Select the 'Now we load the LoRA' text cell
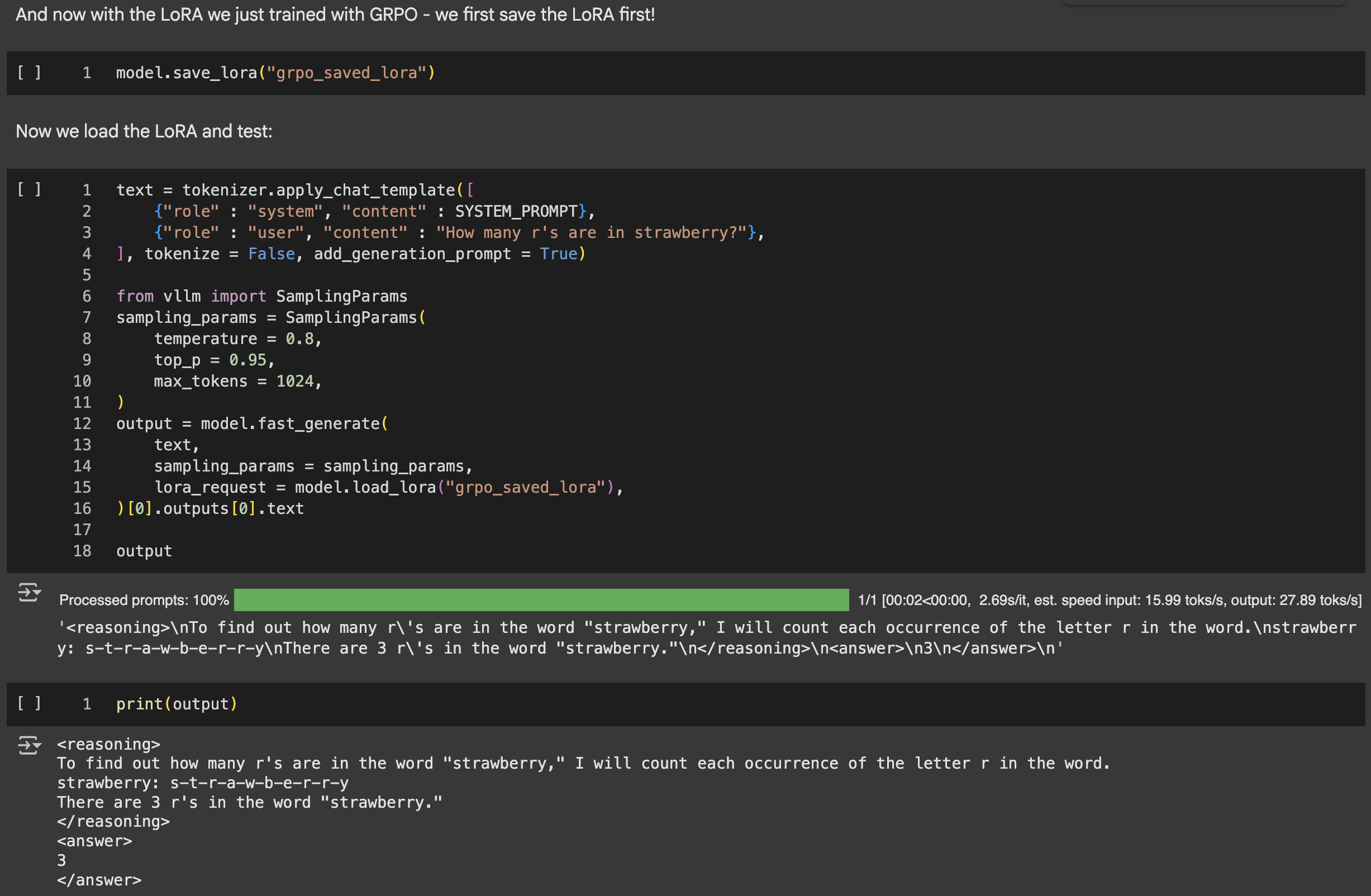 click(x=144, y=131)
